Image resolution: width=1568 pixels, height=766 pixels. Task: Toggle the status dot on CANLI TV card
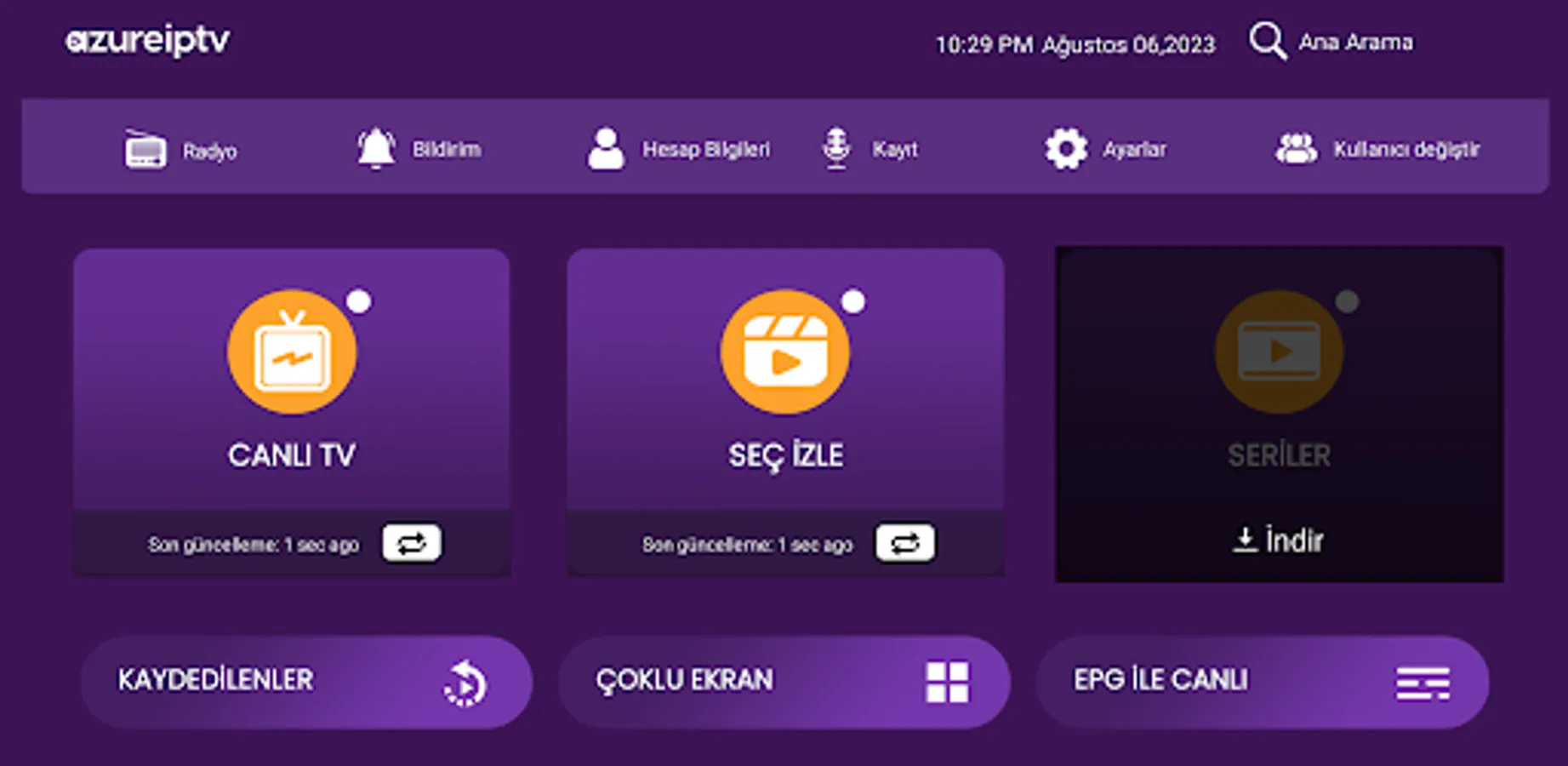(361, 300)
